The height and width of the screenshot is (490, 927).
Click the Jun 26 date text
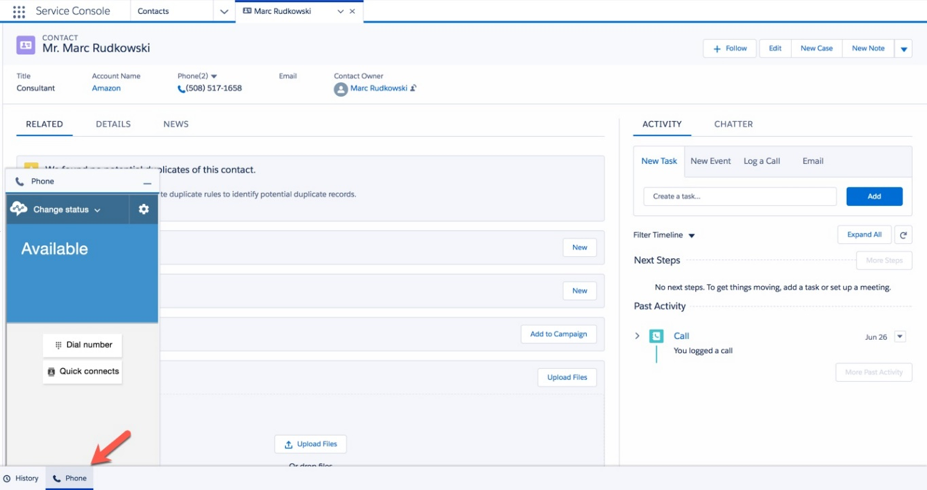click(x=876, y=337)
